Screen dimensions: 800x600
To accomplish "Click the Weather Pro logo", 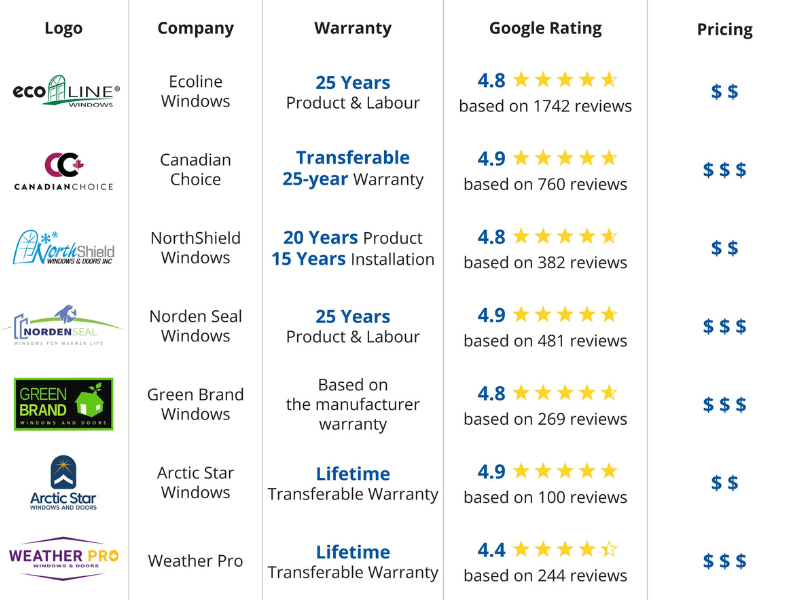I will tap(64, 560).
